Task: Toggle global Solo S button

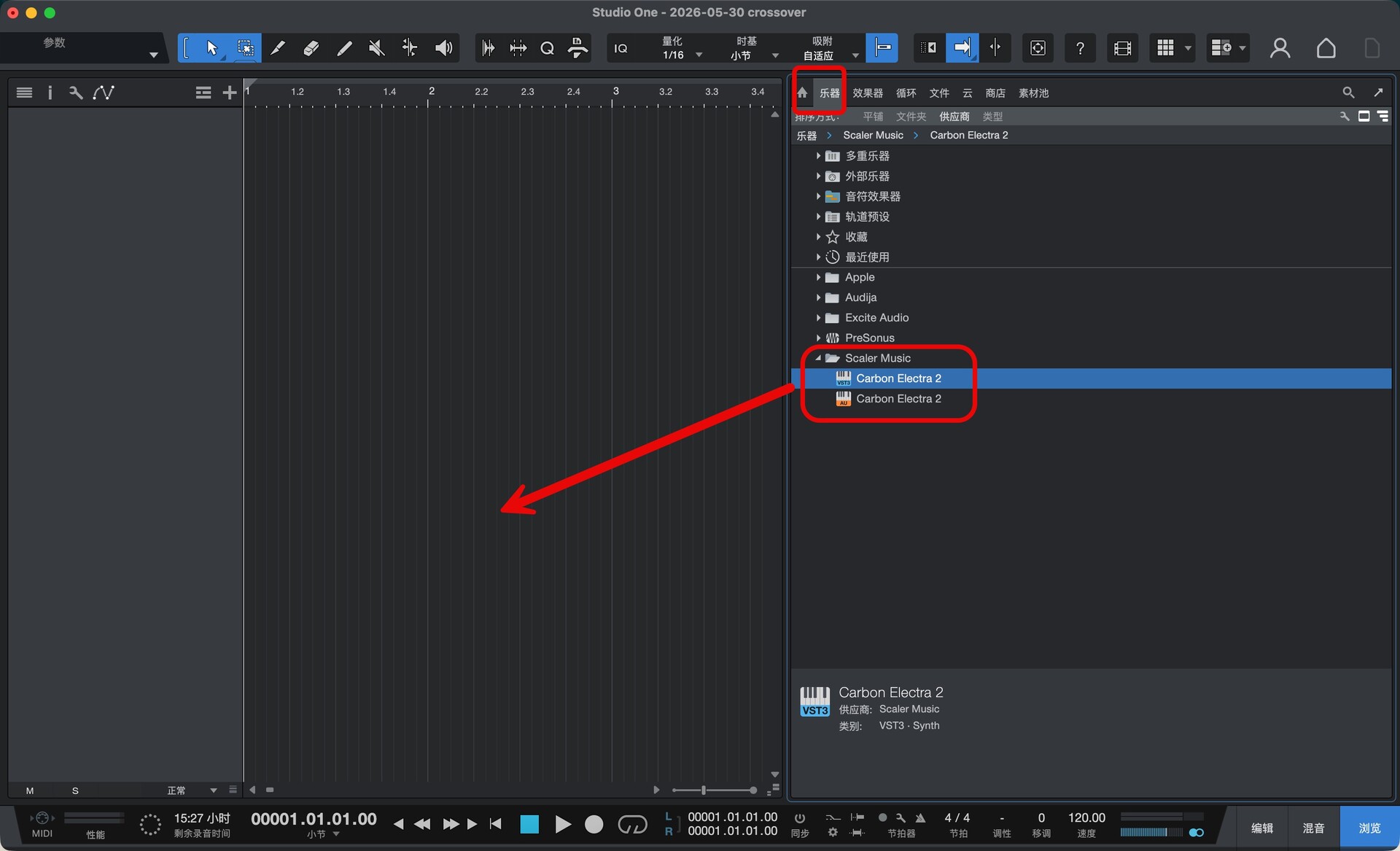Action: (x=75, y=790)
